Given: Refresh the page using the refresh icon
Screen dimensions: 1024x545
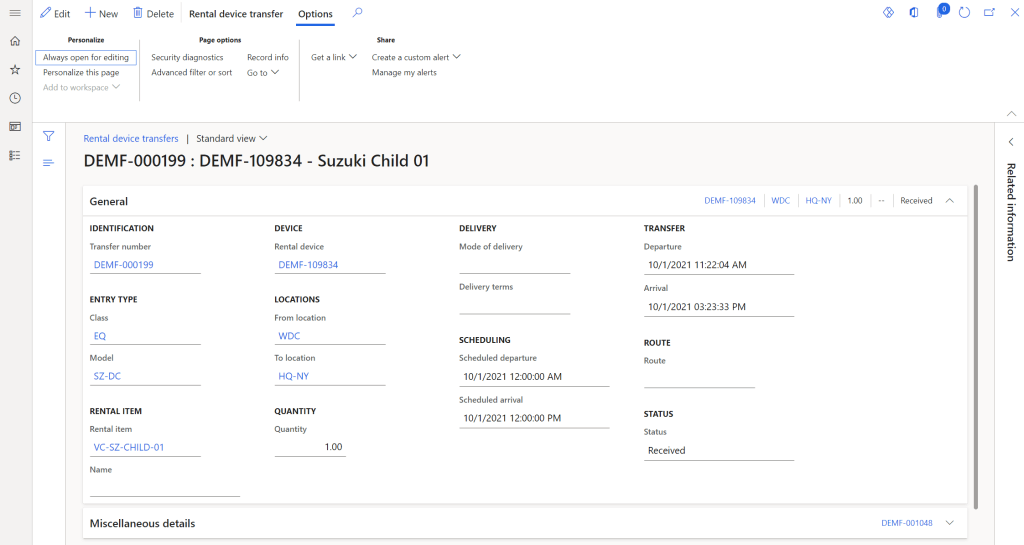Looking at the screenshot, I should (965, 13).
